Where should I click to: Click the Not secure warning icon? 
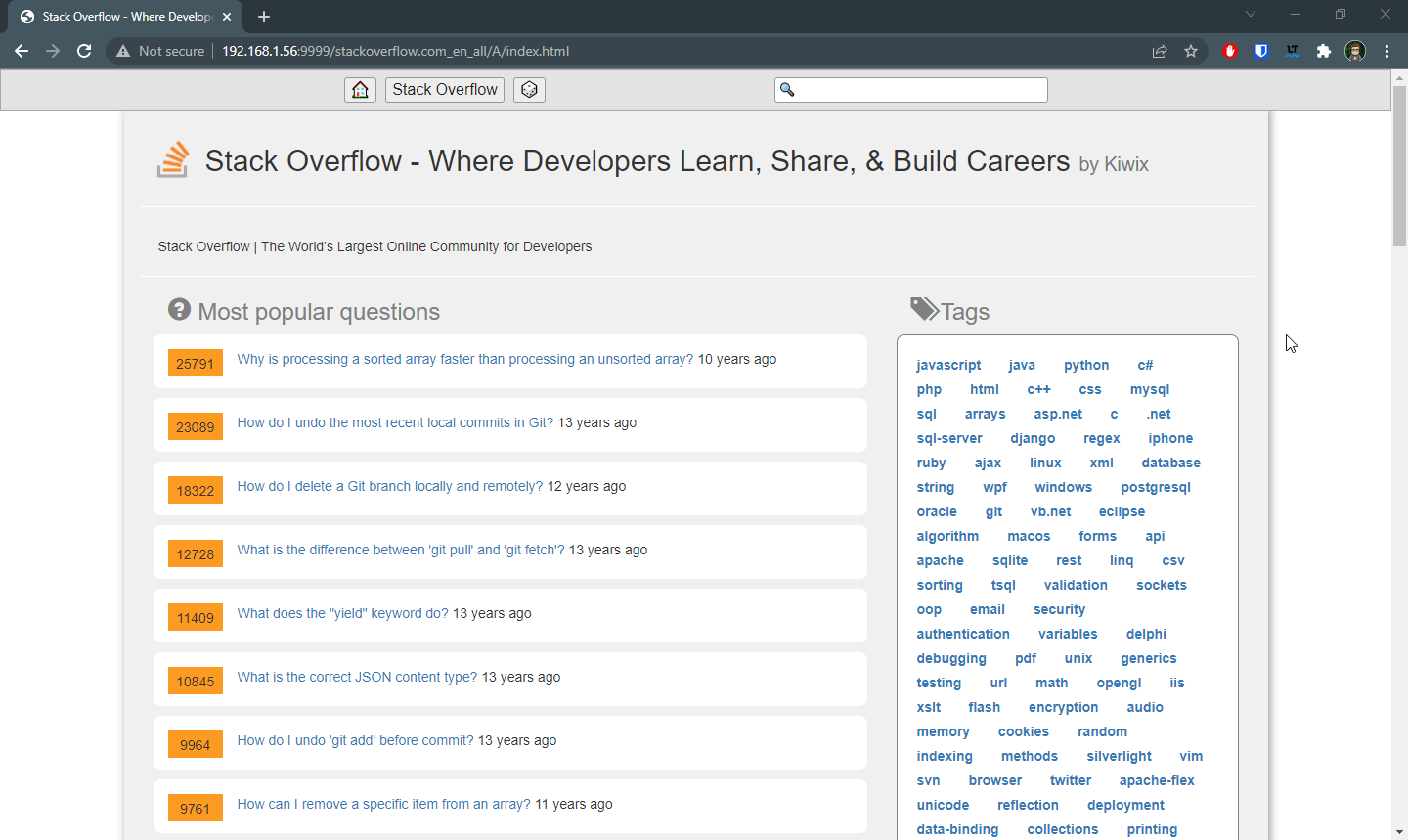(123, 51)
